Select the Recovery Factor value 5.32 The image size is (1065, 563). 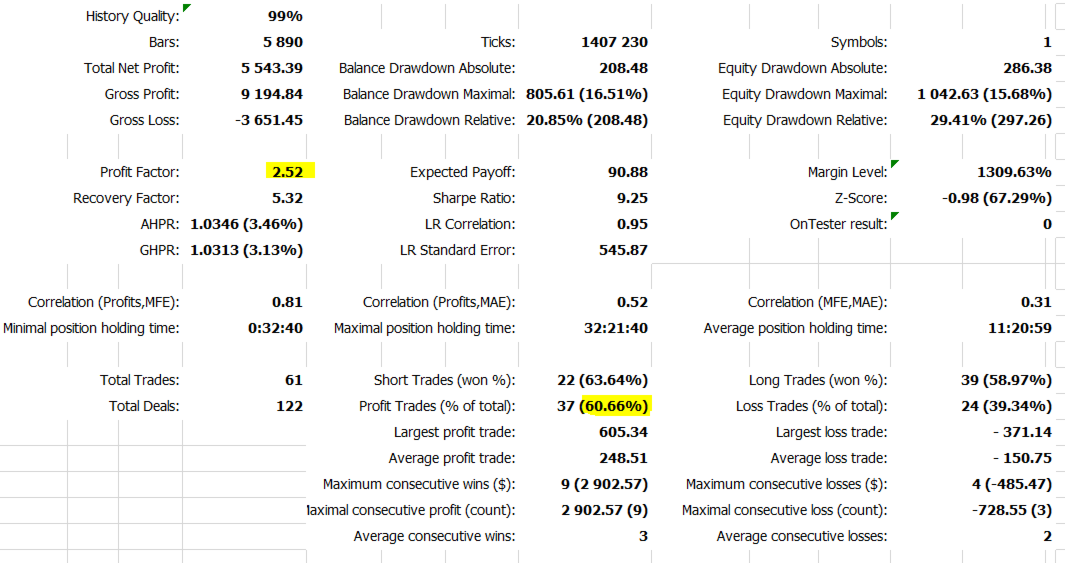286,198
